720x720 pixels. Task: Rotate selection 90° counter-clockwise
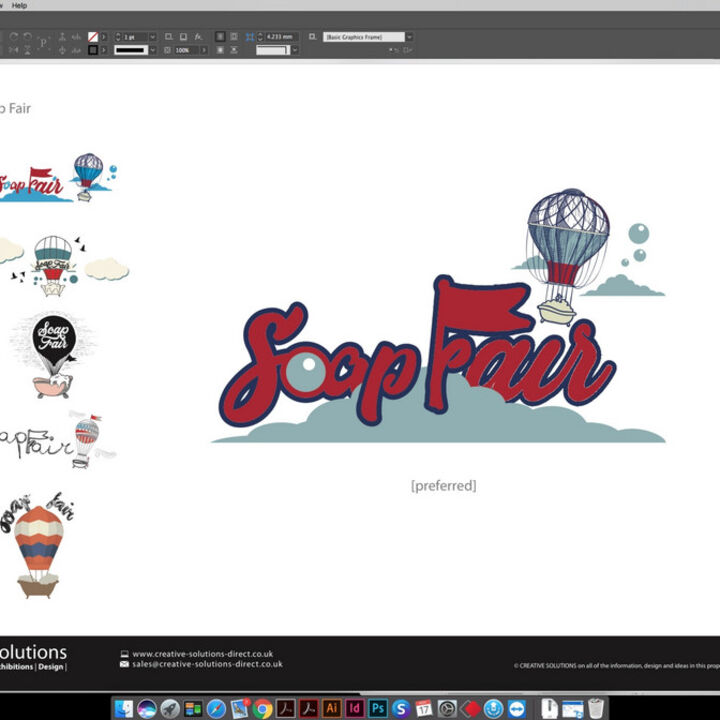click(x=28, y=36)
